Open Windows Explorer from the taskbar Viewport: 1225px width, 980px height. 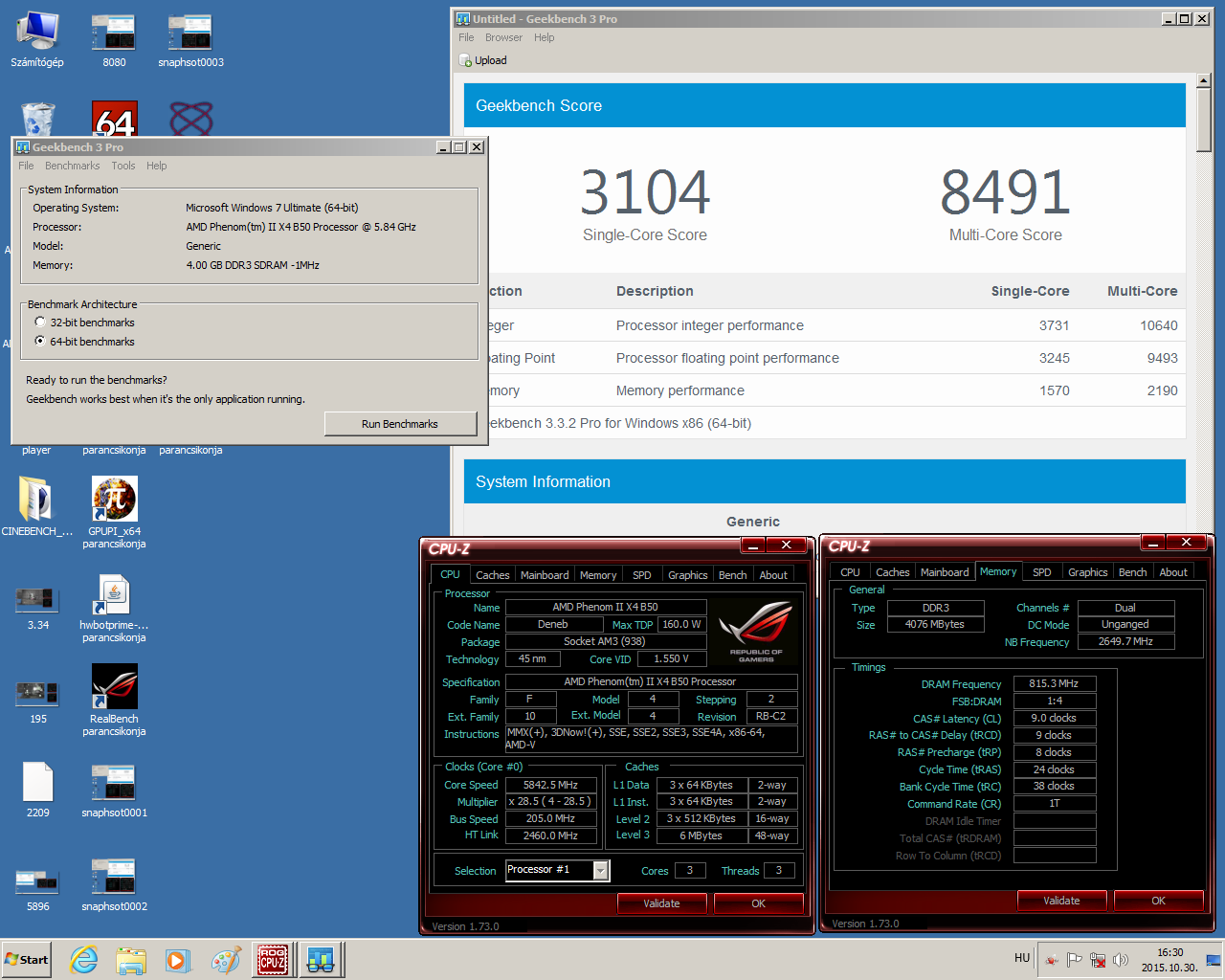tap(131, 960)
